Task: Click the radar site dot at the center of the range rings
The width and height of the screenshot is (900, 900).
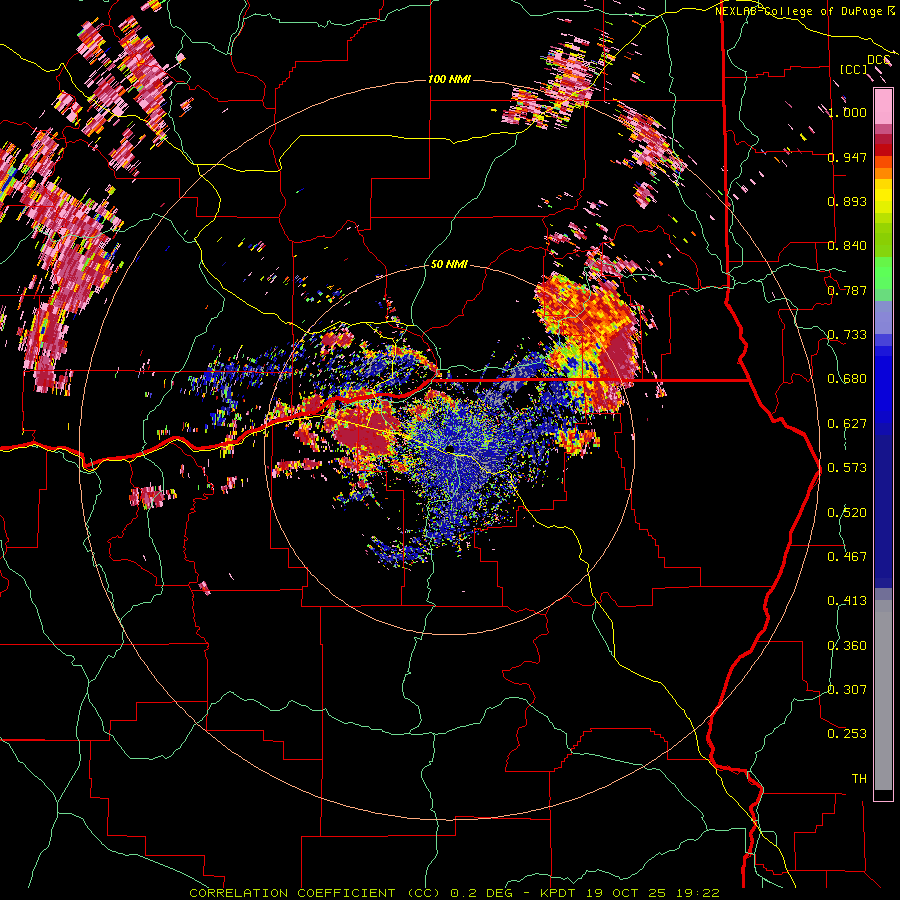Action: click(x=451, y=448)
